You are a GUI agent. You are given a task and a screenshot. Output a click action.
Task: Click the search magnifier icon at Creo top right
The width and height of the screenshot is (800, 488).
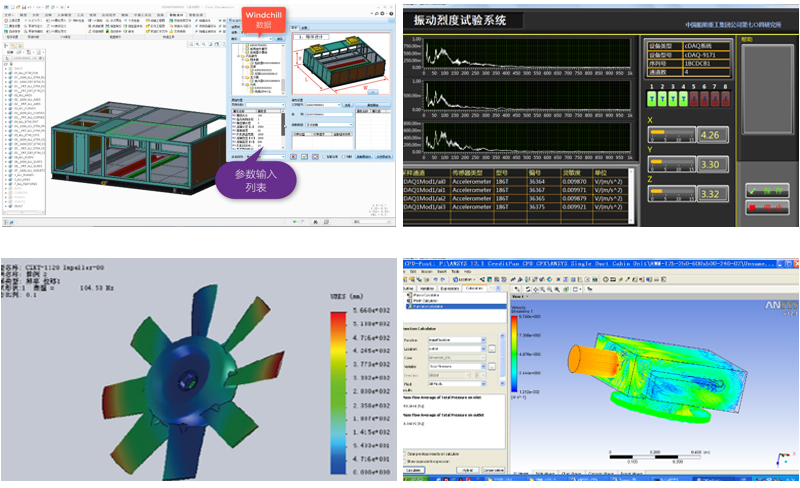377,13
